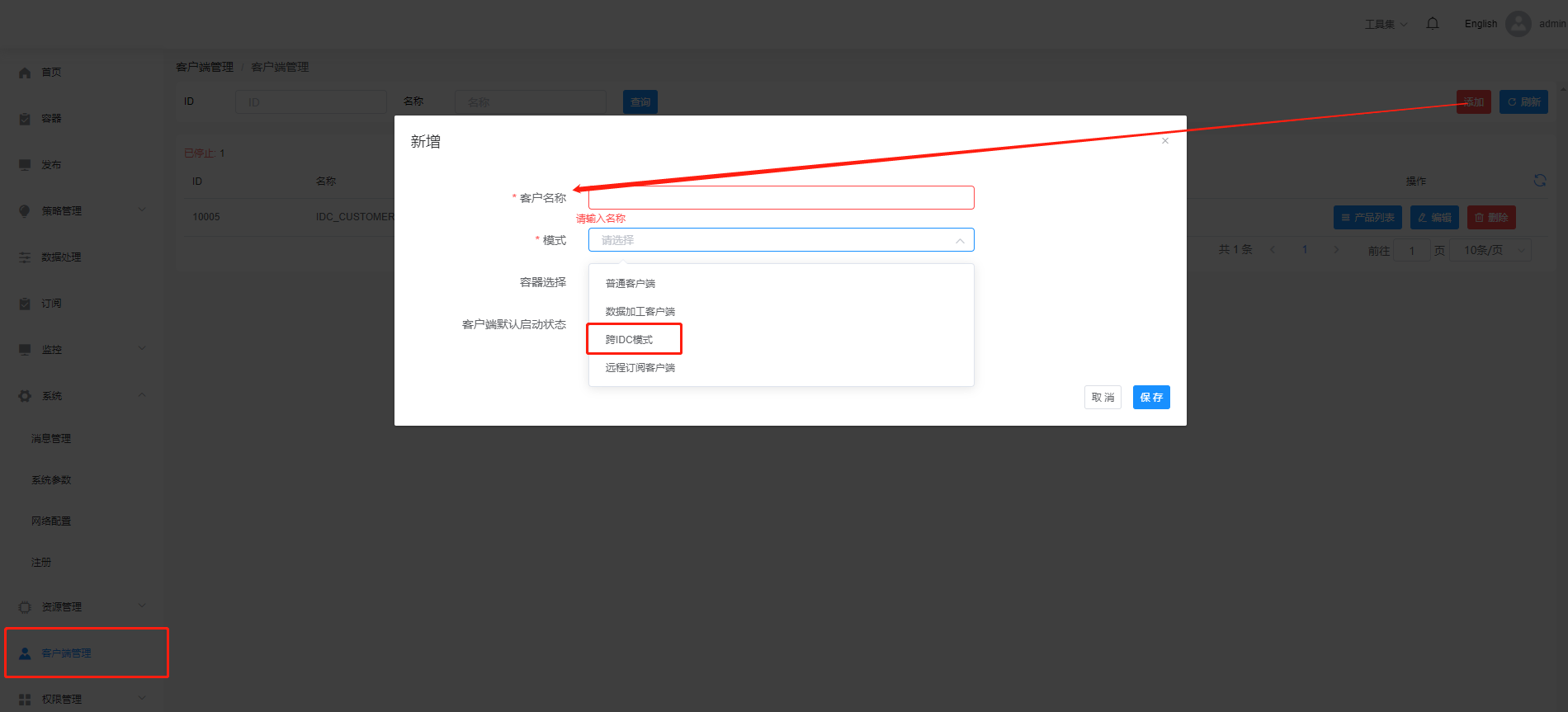1568x712 pixels.
Task: Select 跨IDC模式 from the list
Action: [629, 340]
